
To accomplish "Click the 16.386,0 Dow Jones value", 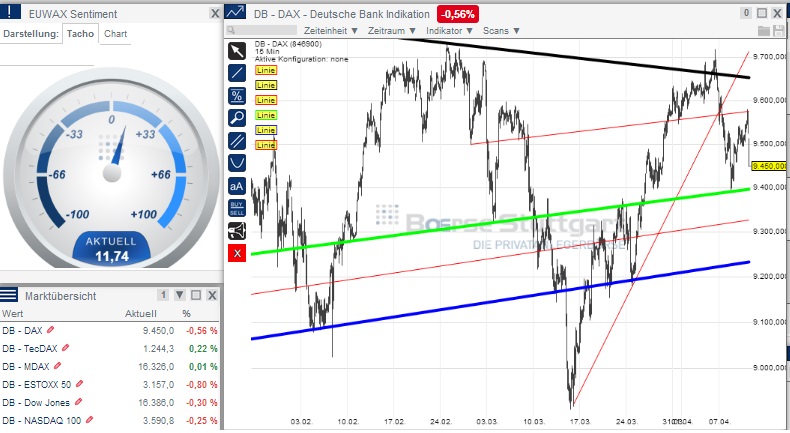I will click(156, 403).
